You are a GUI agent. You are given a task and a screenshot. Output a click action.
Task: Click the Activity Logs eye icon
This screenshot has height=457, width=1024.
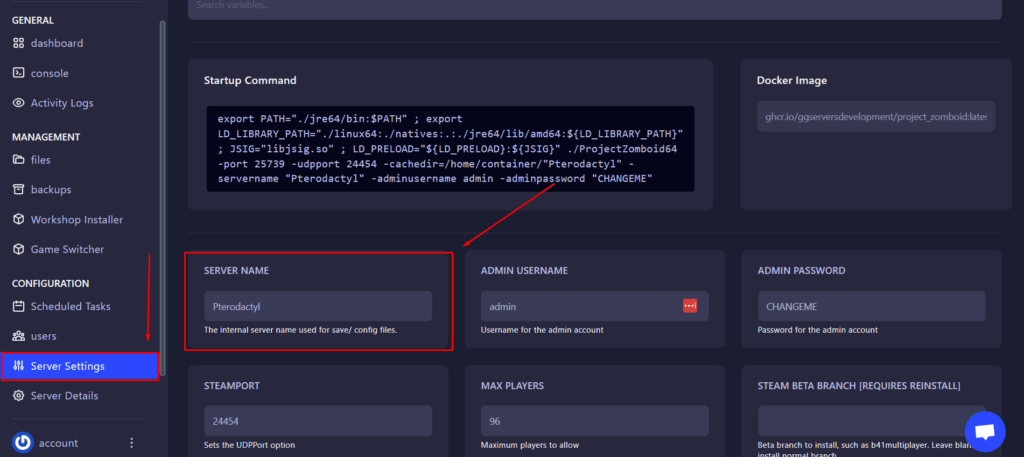coord(19,103)
